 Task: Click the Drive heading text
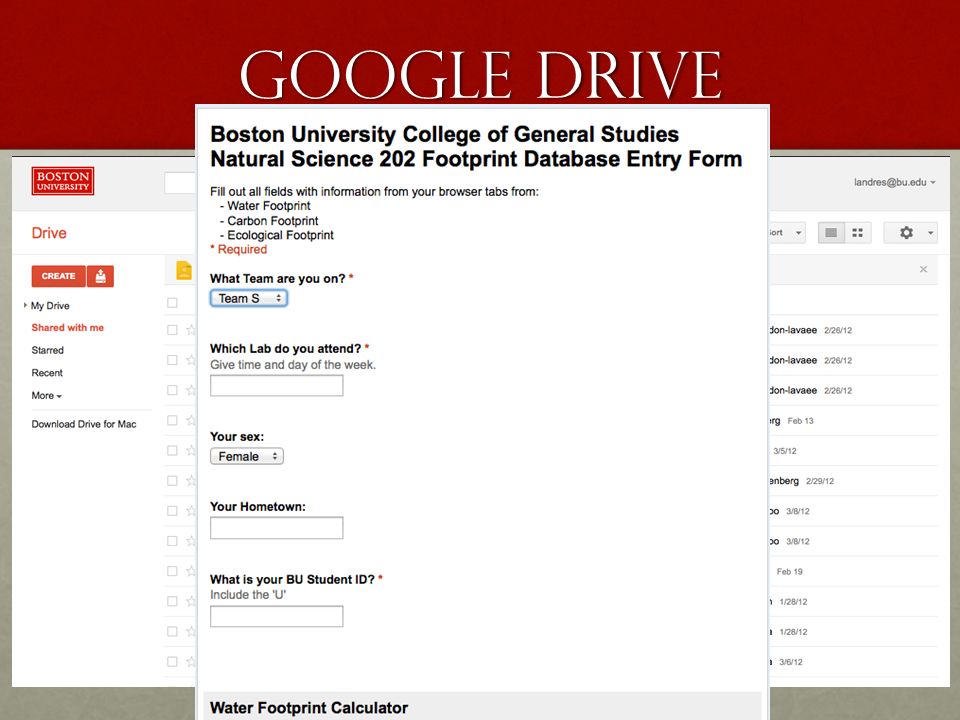(x=49, y=233)
